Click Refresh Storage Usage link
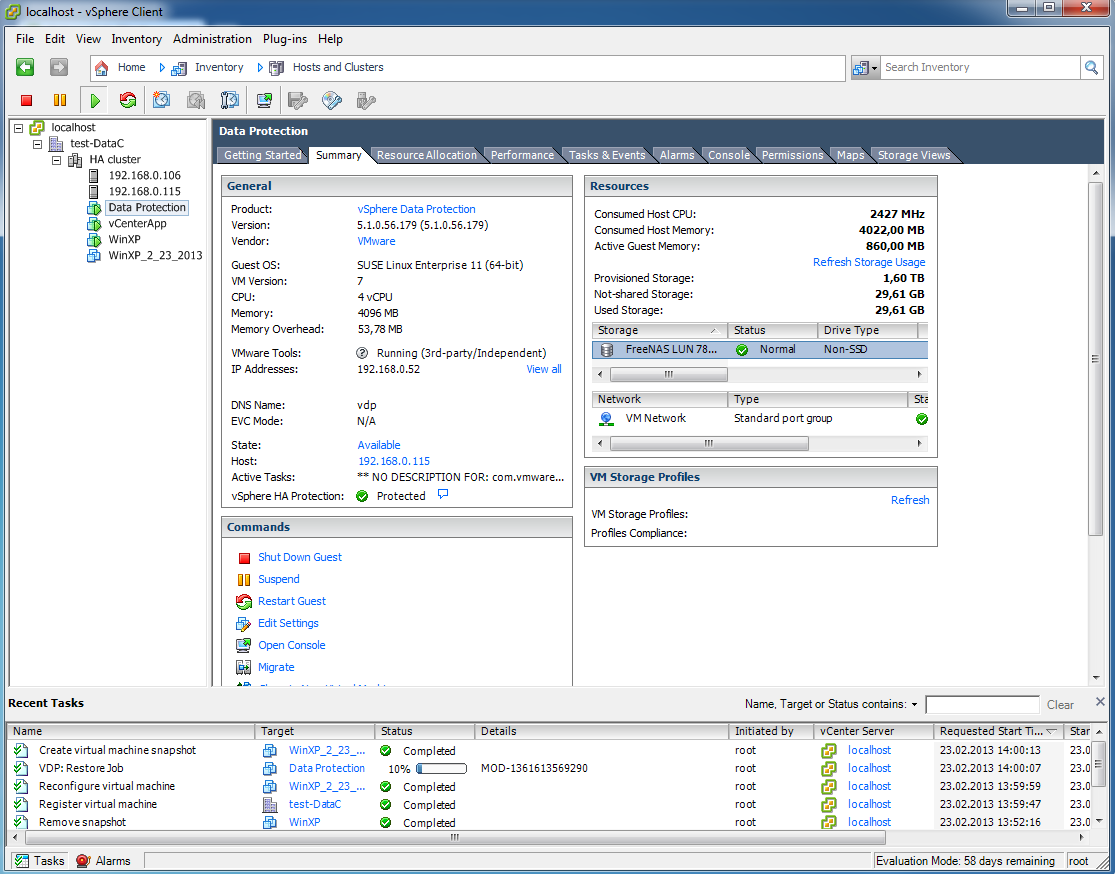 tap(869, 262)
